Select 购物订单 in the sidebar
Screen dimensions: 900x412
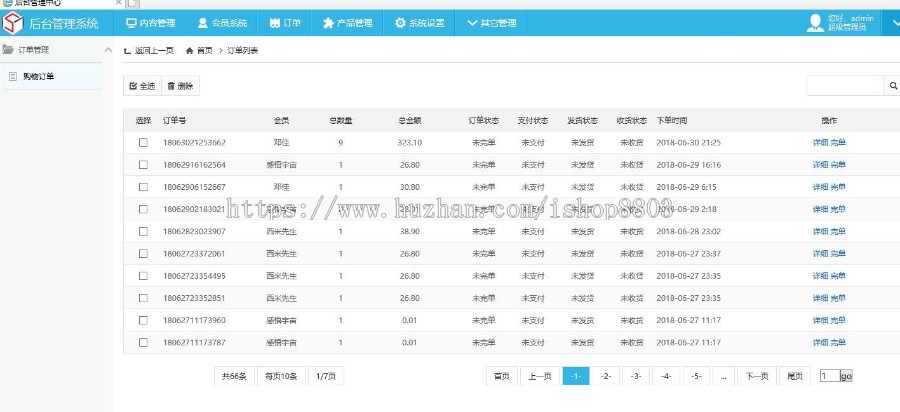(53, 76)
